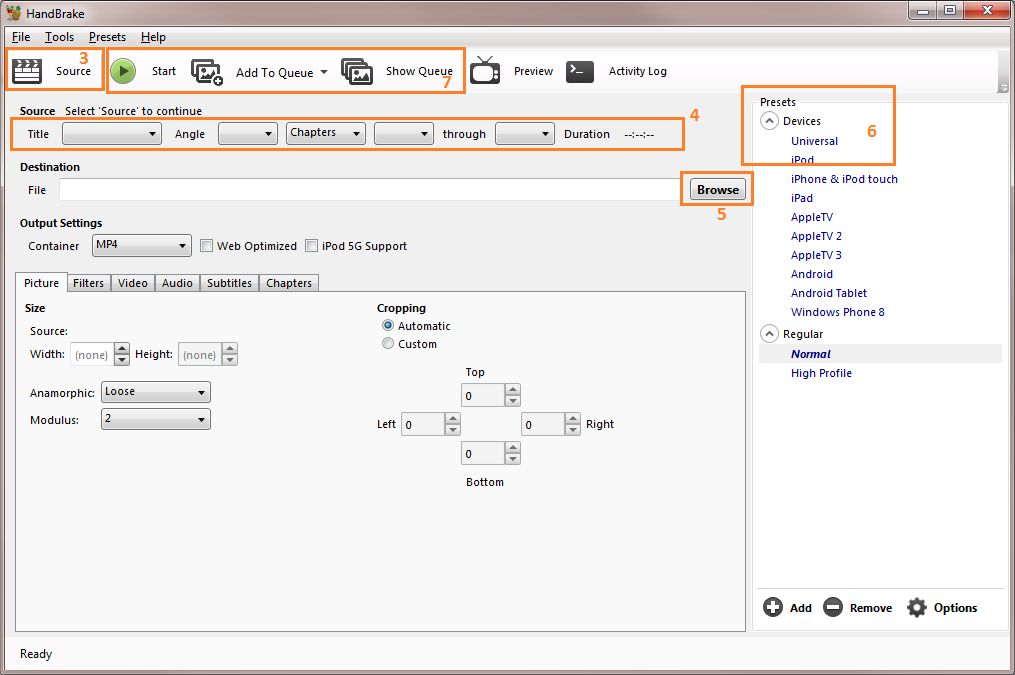Click the Source clapperboard icon
Screen dimensions: 1015x675
(x=27, y=71)
